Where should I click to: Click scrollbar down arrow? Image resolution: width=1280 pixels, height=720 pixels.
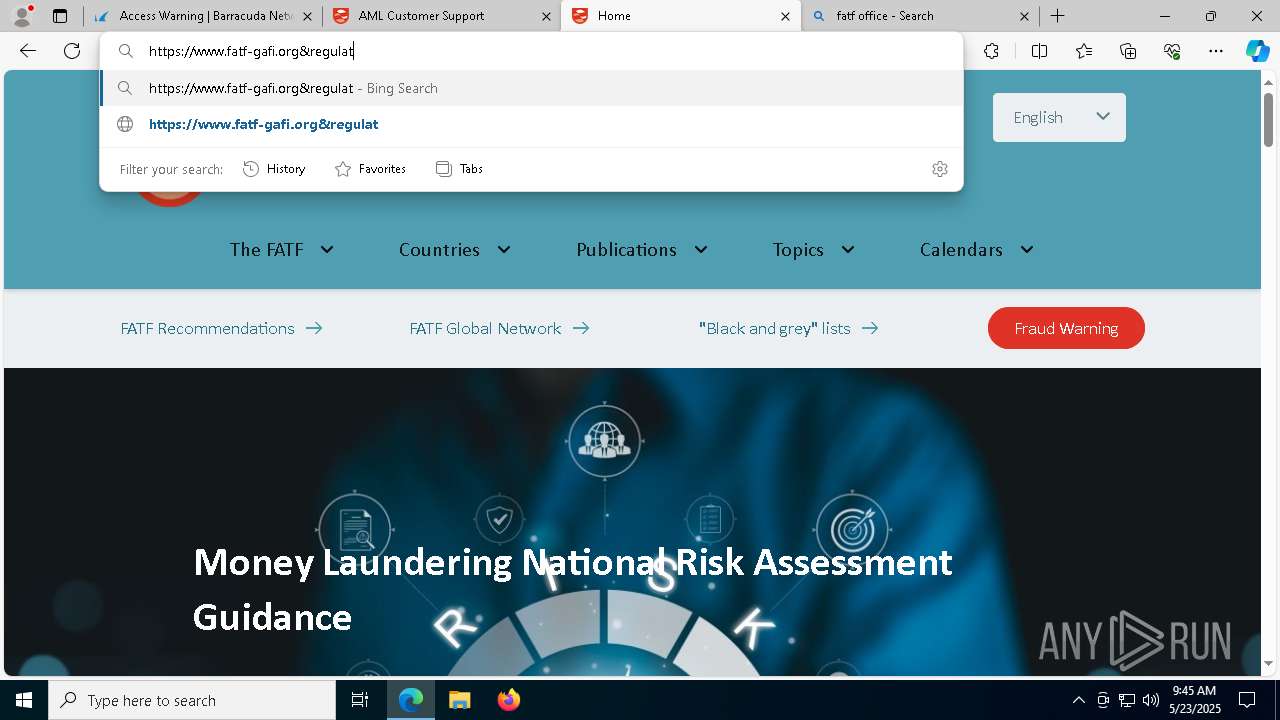click(x=1268, y=663)
